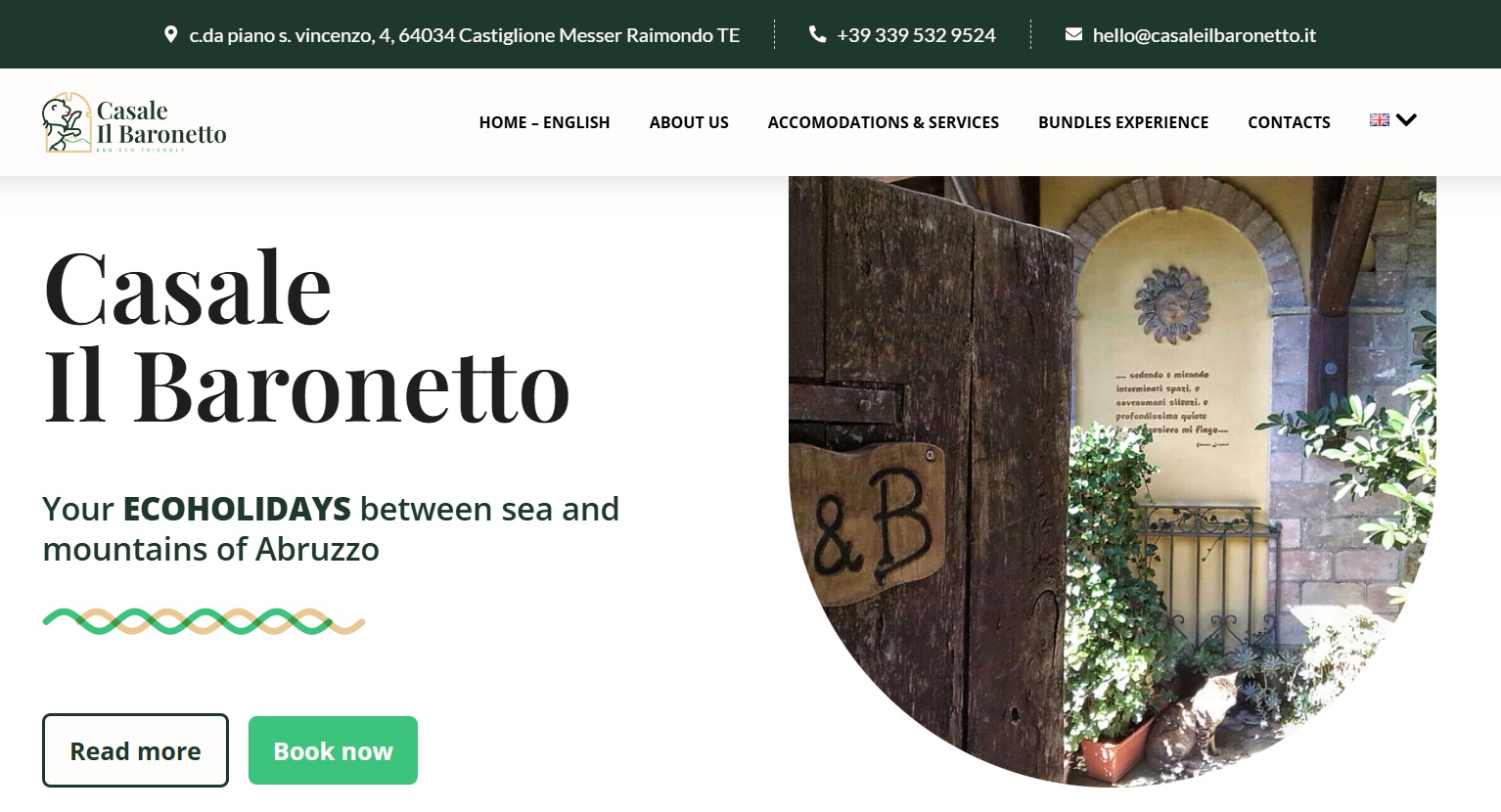Viewport: 1501px width, 812px height.
Task: Go to Bundles Experience page
Action: coord(1123,122)
